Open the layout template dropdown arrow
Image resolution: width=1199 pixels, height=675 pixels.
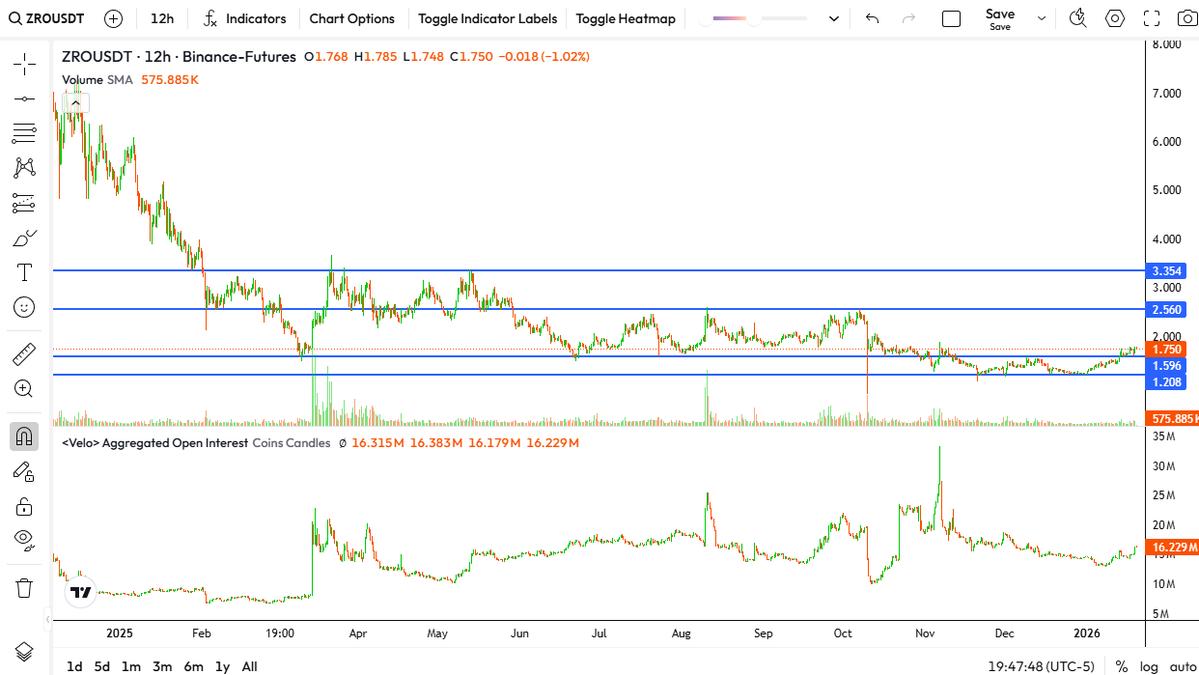(834, 18)
